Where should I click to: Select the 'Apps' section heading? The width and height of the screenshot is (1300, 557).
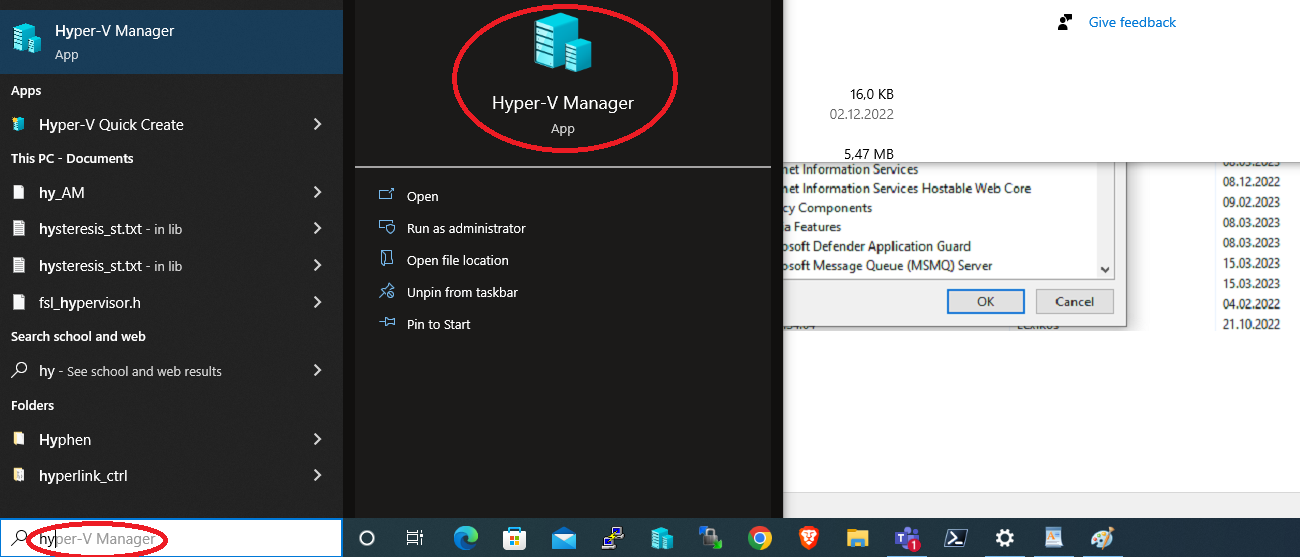click(26, 91)
